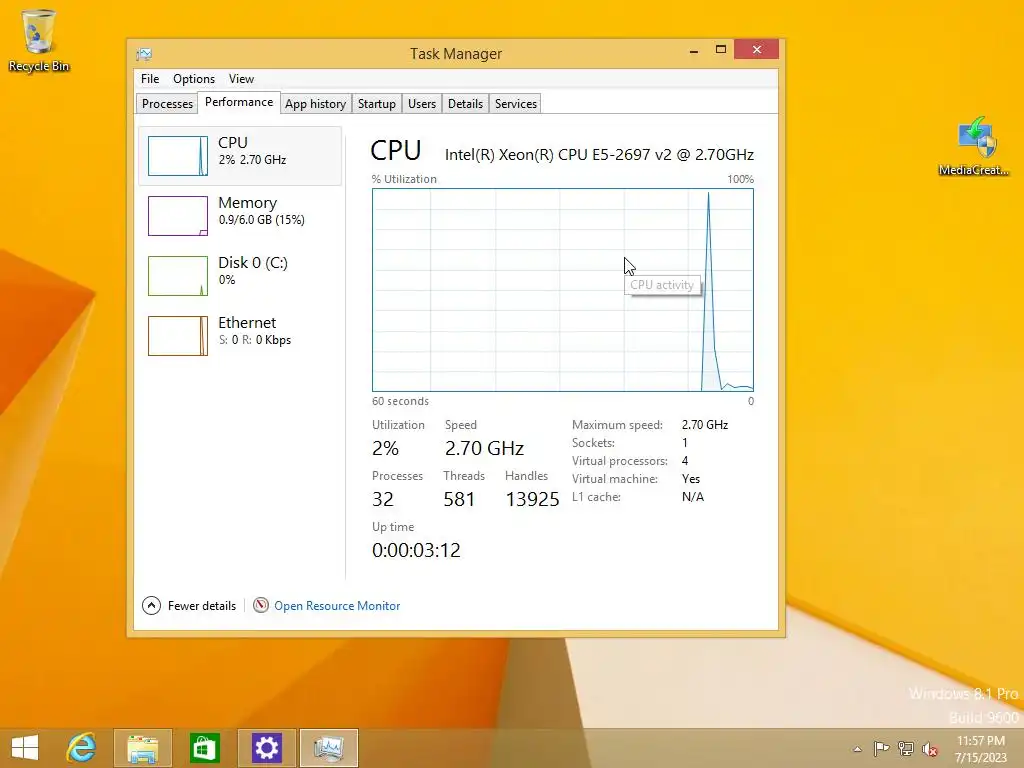Switch to the Startup tab

(x=377, y=104)
